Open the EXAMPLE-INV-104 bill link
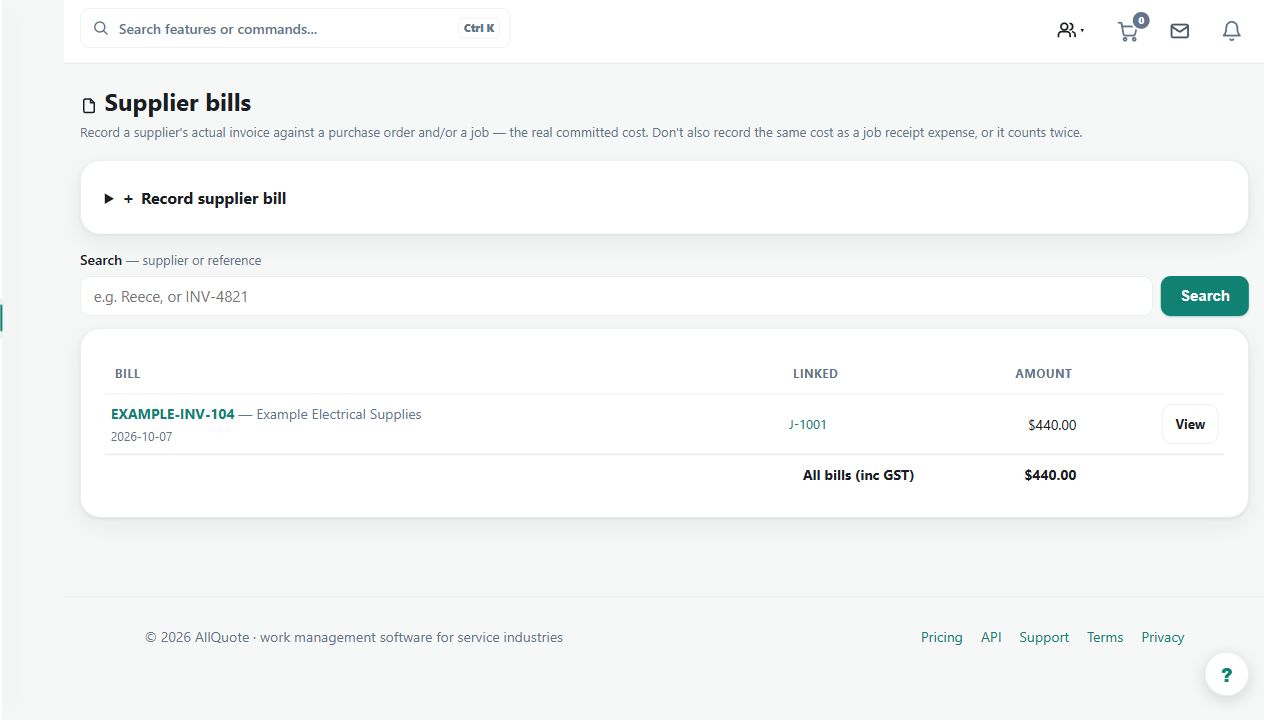This screenshot has height=720, width=1264. [173, 414]
